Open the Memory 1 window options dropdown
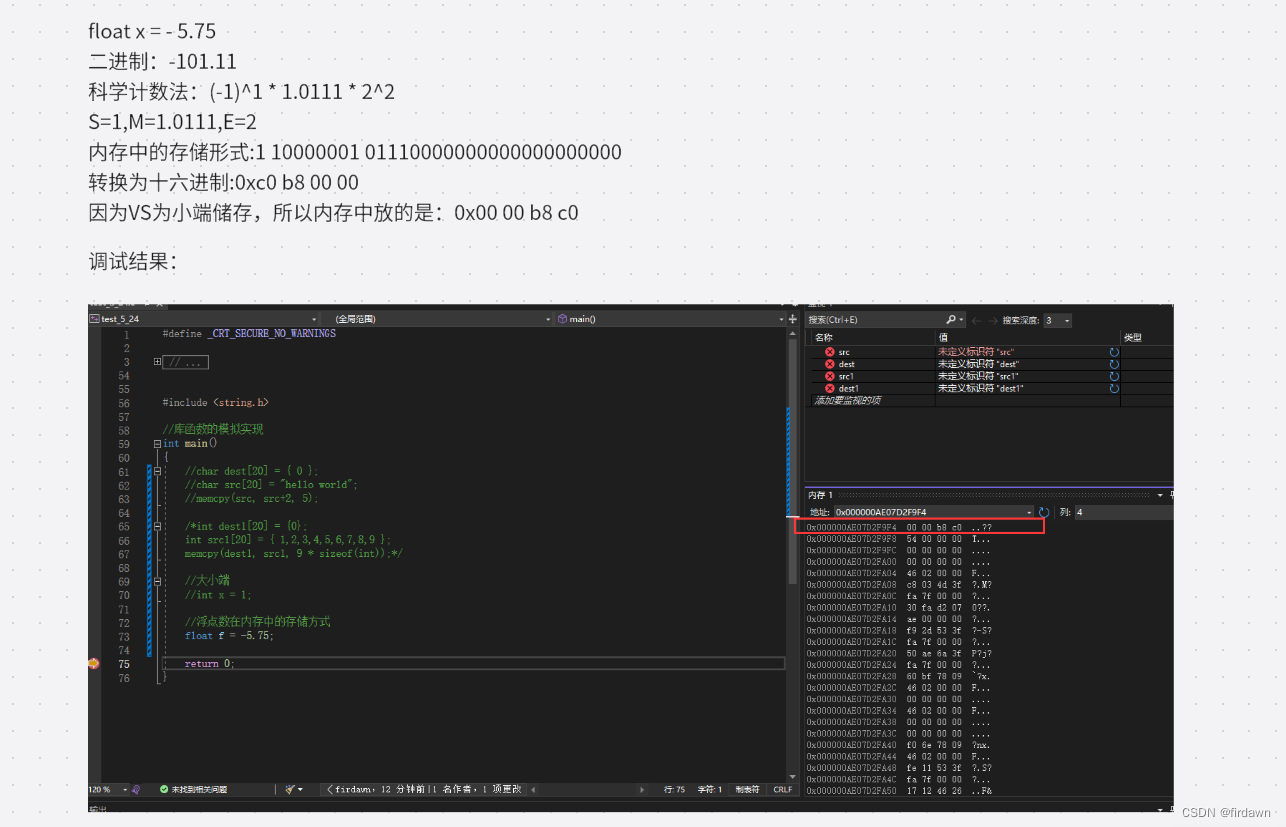Screen dimensions: 1286x827 pyautogui.click(x=1160, y=495)
